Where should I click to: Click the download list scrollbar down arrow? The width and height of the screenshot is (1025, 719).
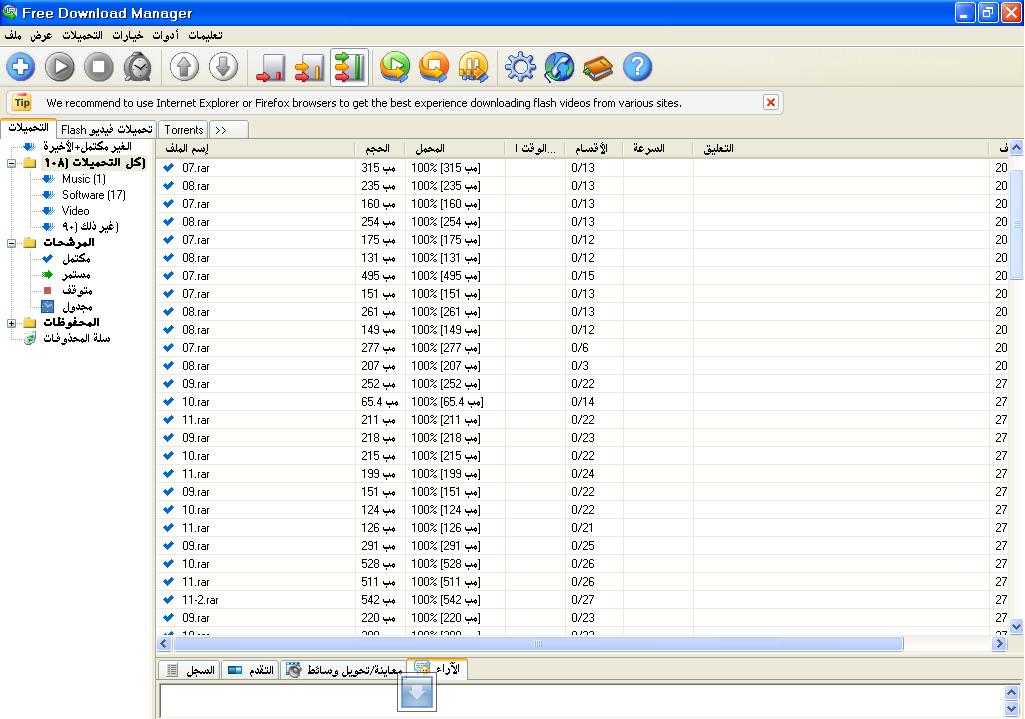1016,626
